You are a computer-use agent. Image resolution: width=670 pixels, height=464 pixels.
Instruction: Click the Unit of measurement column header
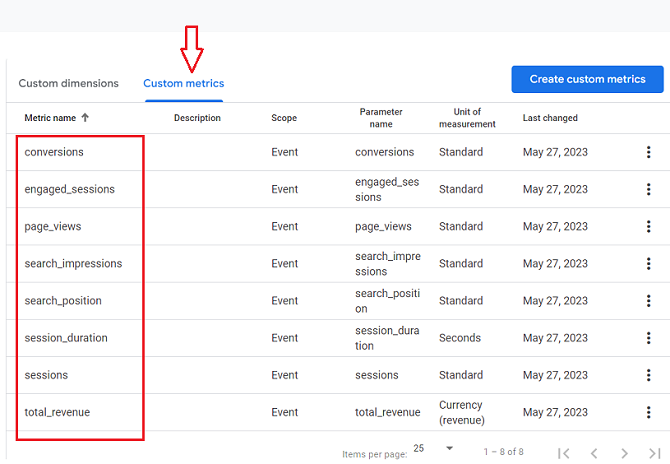pyautogui.click(x=467, y=118)
